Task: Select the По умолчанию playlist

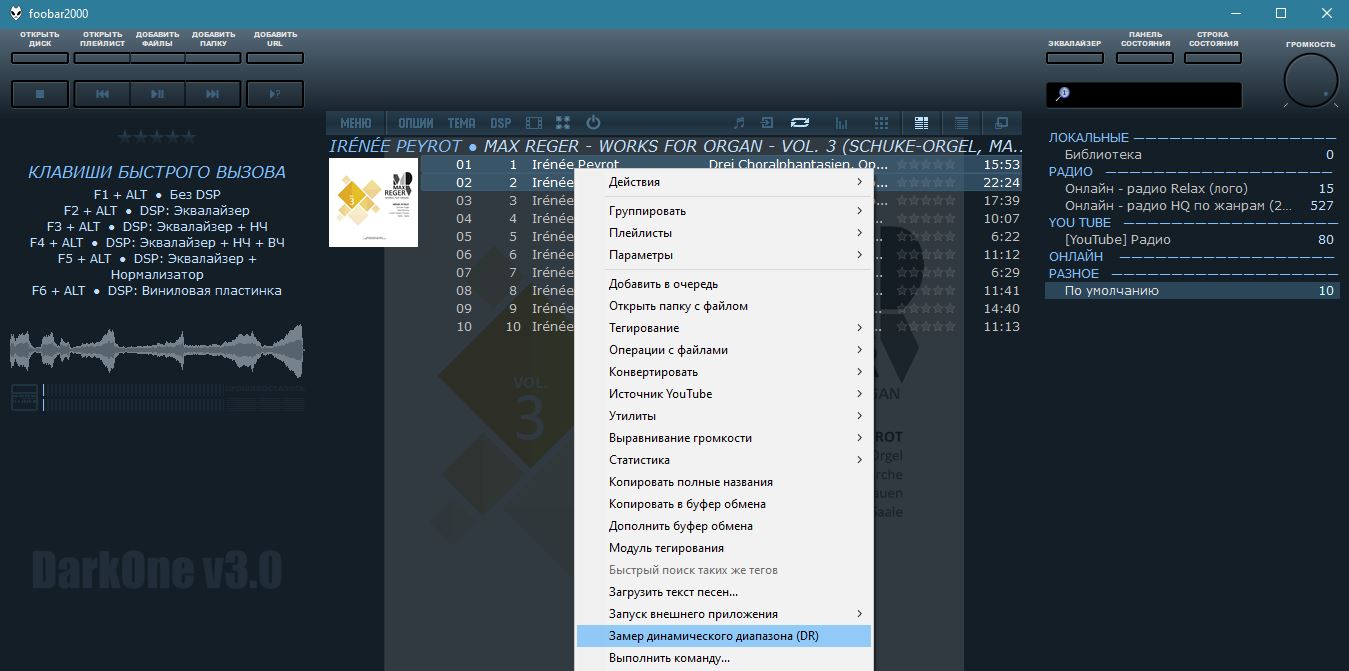Action: 1191,291
